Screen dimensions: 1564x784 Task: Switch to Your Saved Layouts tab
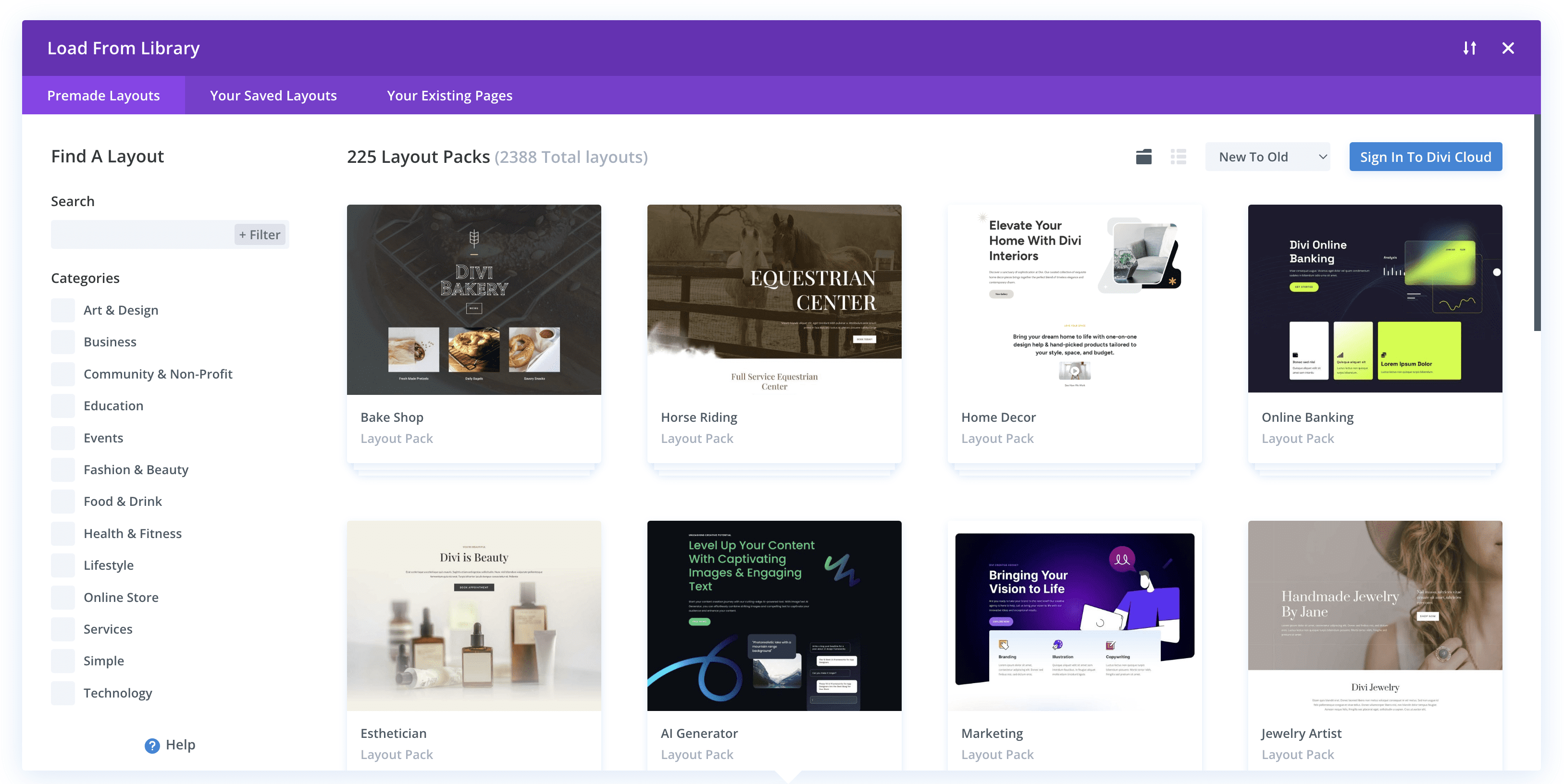point(273,95)
